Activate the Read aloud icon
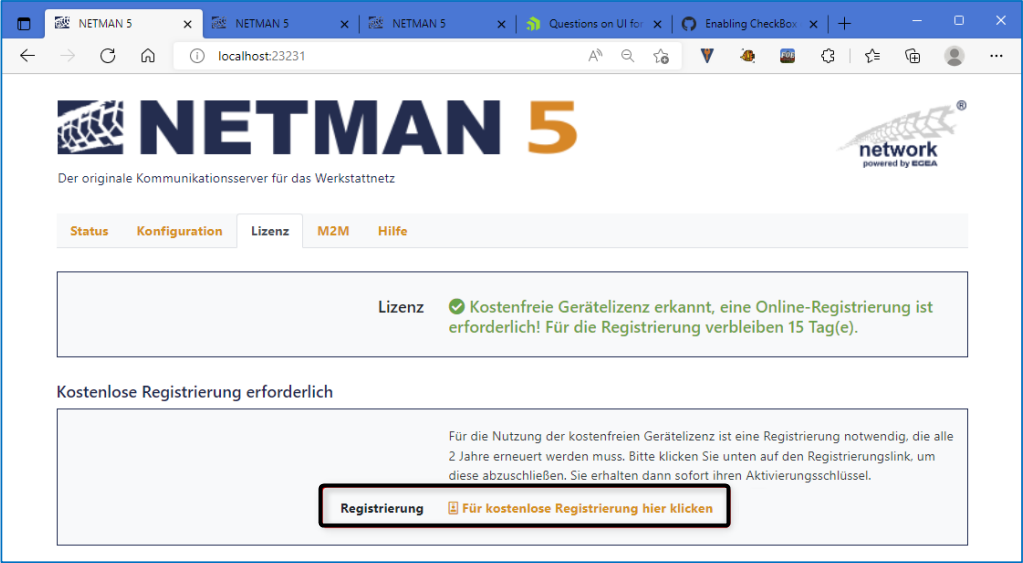This screenshot has height=563, width=1023. 594,56
